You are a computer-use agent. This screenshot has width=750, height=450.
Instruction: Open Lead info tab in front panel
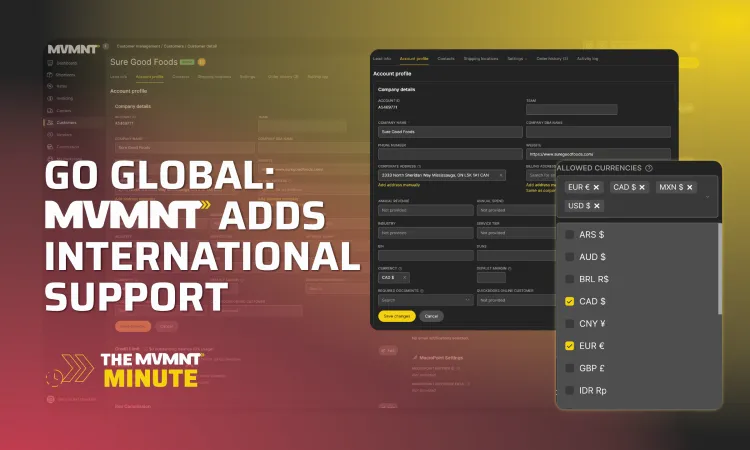click(382, 59)
